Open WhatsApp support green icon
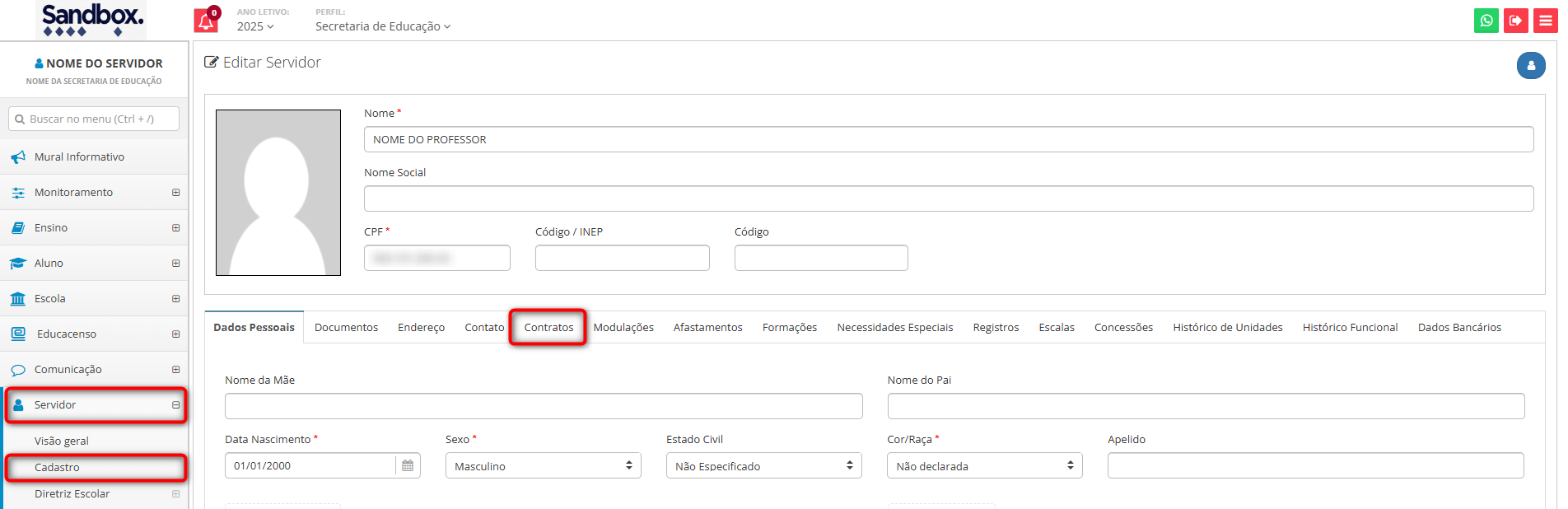Viewport: 1568px width, 509px height. (1486, 21)
